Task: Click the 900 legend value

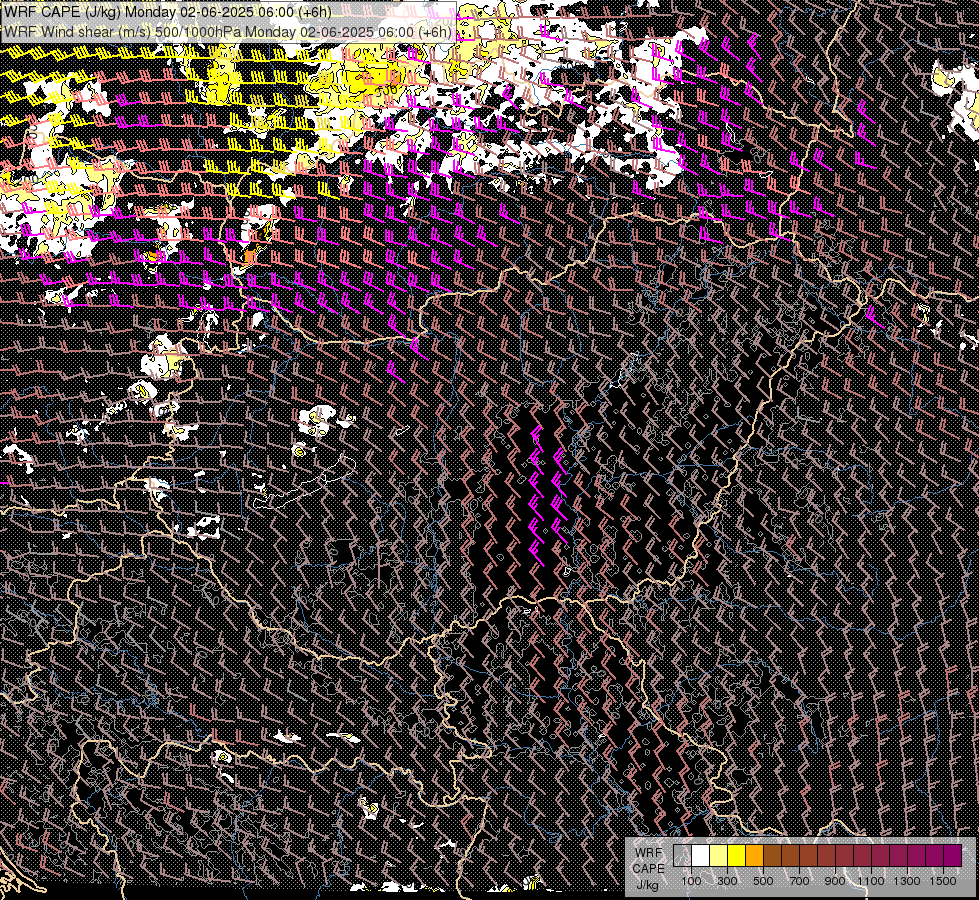Action: (835, 881)
